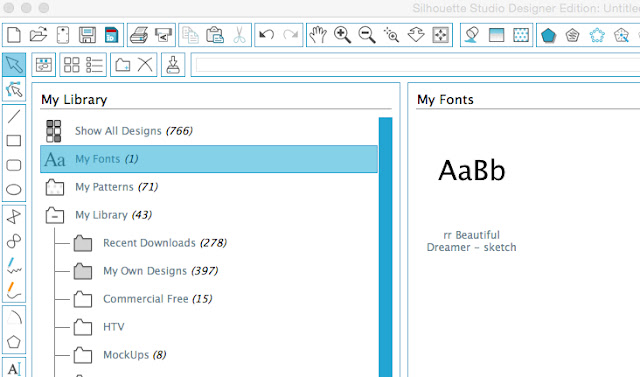Pick the Regular Polygon pentagon tool

pos(14,342)
